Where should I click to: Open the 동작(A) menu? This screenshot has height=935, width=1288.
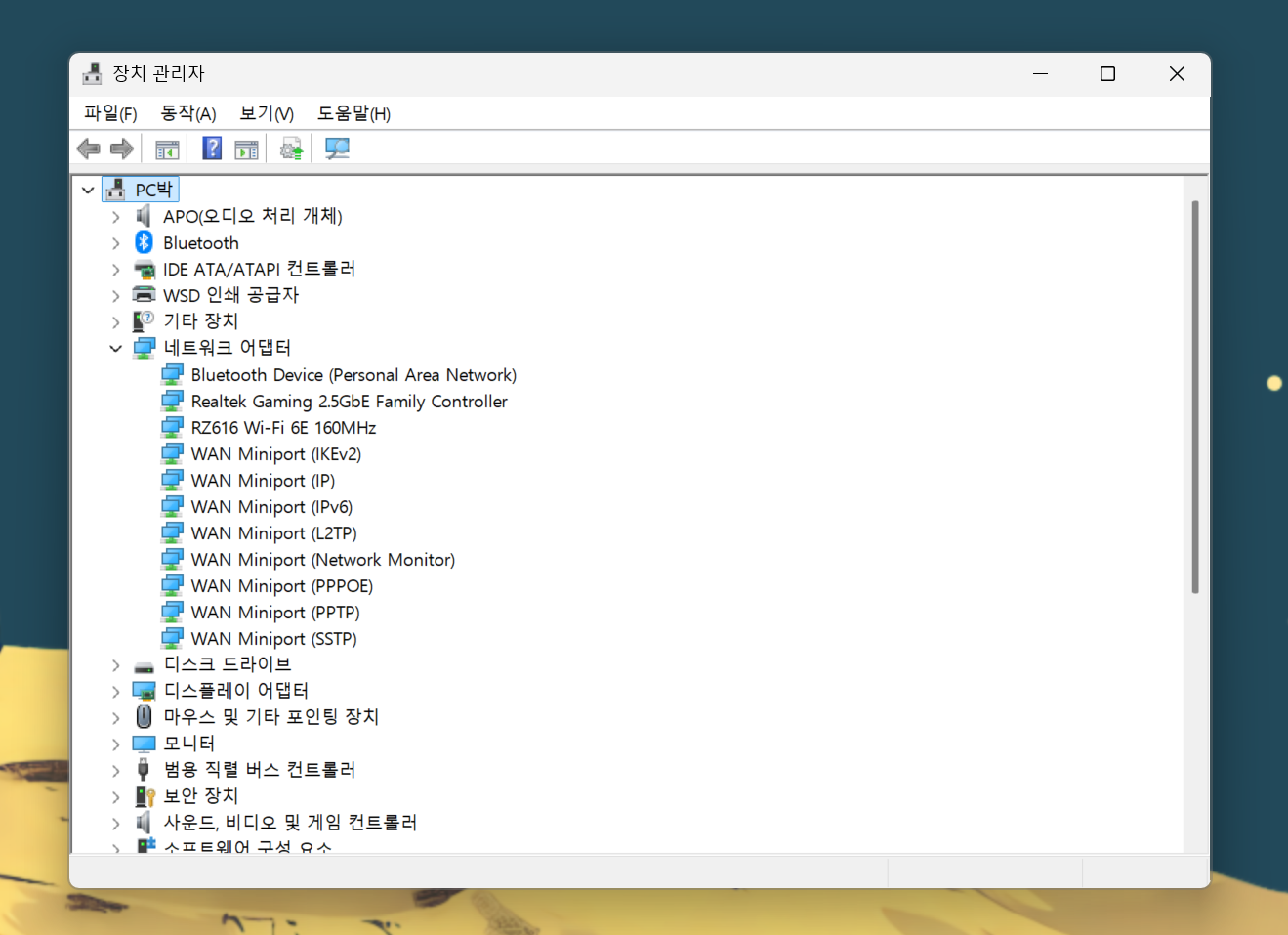[188, 113]
